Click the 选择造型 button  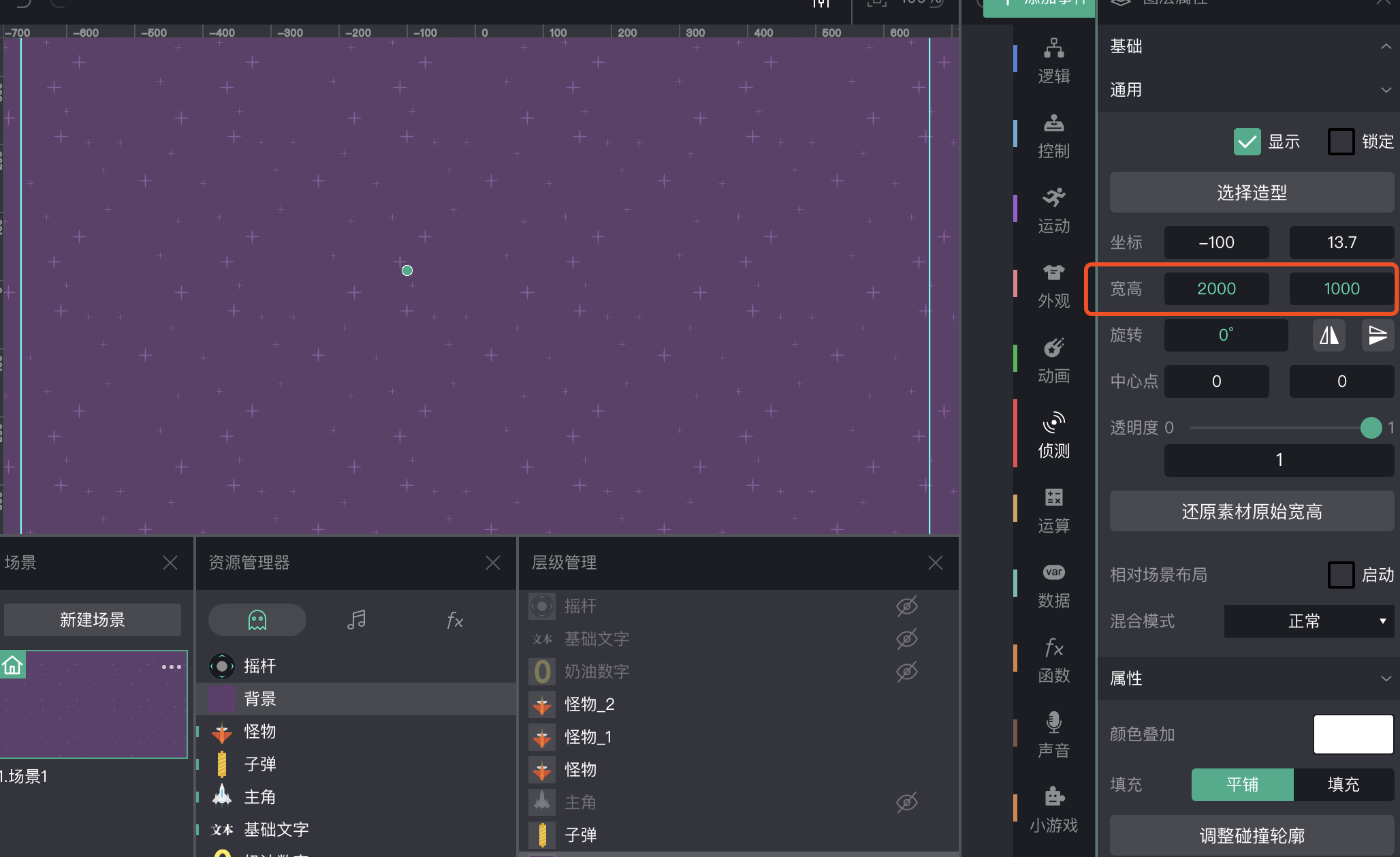[1252, 192]
